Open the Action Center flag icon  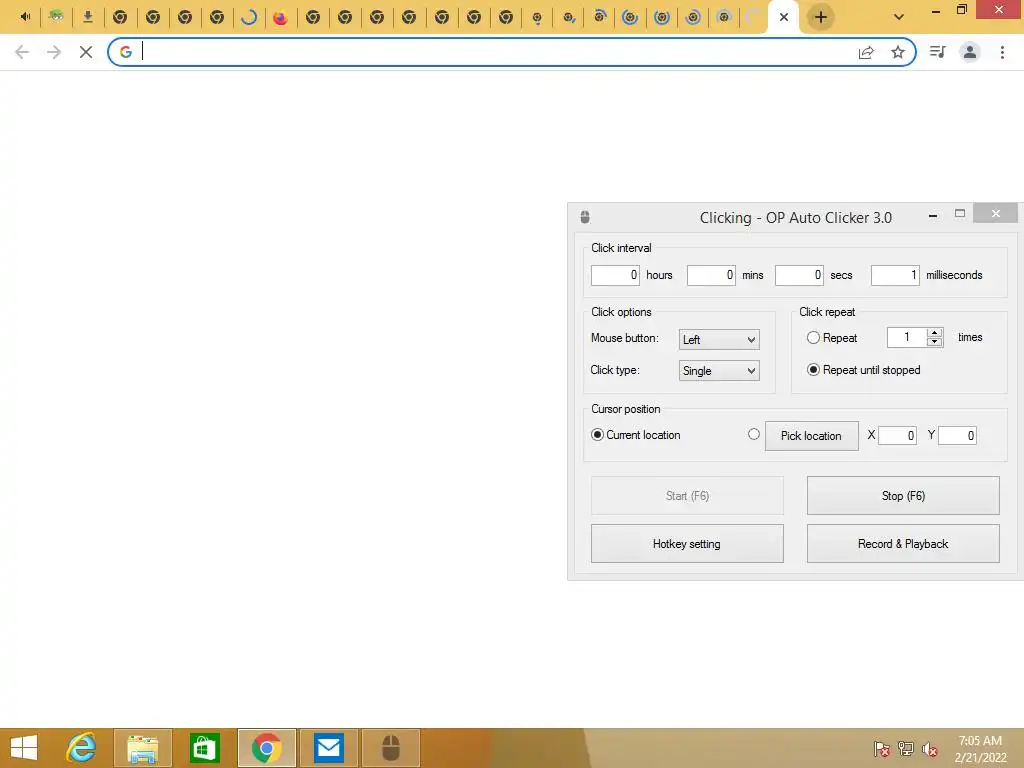pos(881,749)
